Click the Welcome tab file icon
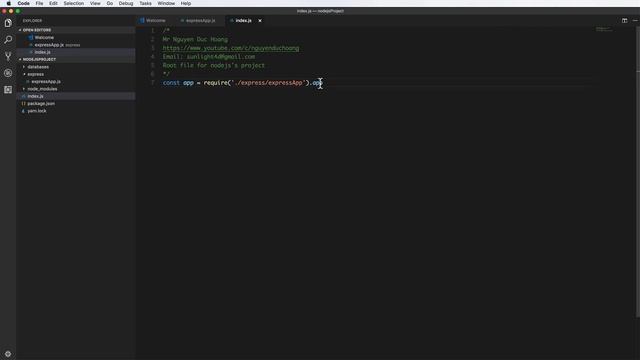Screen dimensions: 640x360 coord(142,20)
